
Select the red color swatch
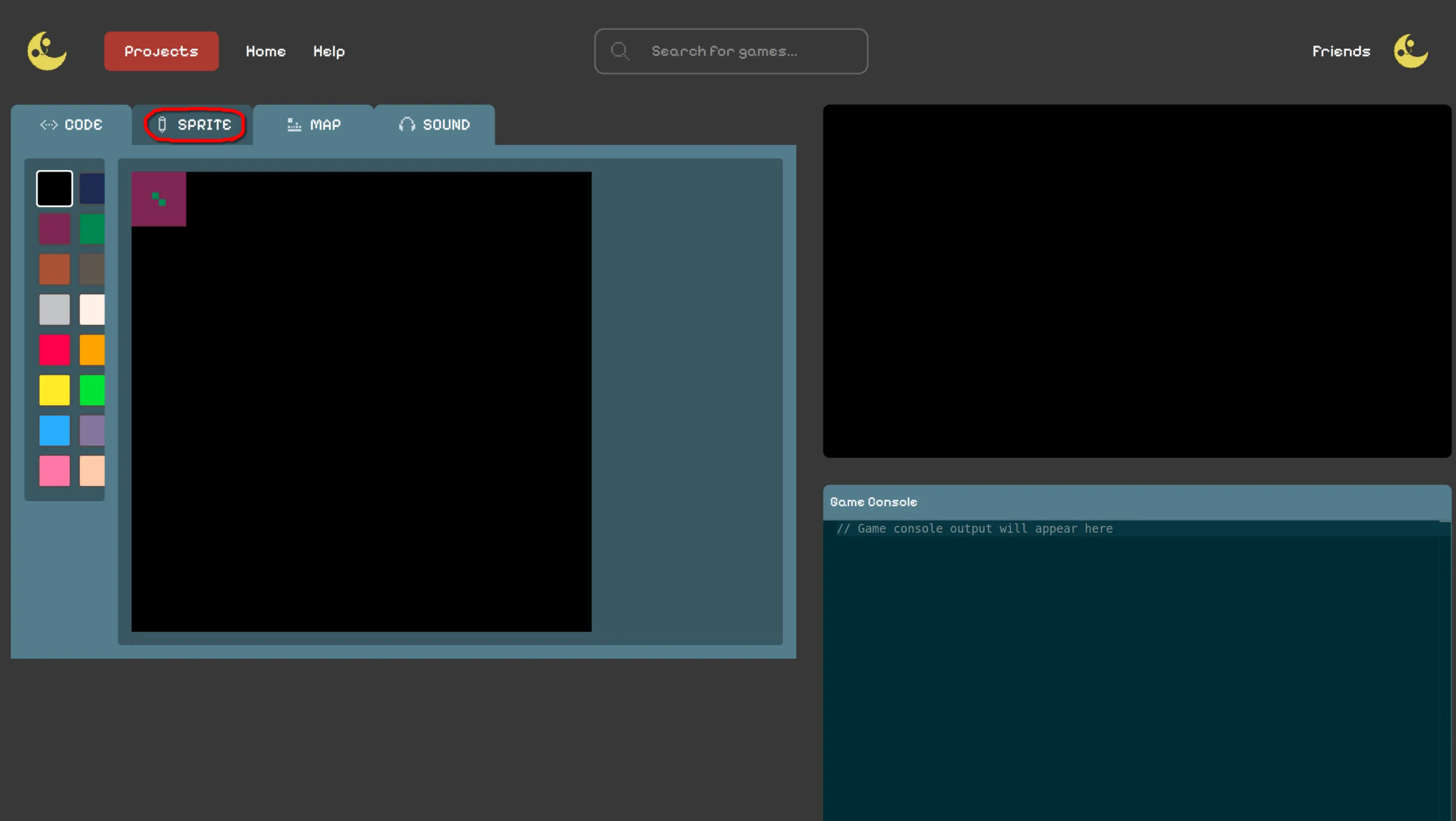[54, 350]
